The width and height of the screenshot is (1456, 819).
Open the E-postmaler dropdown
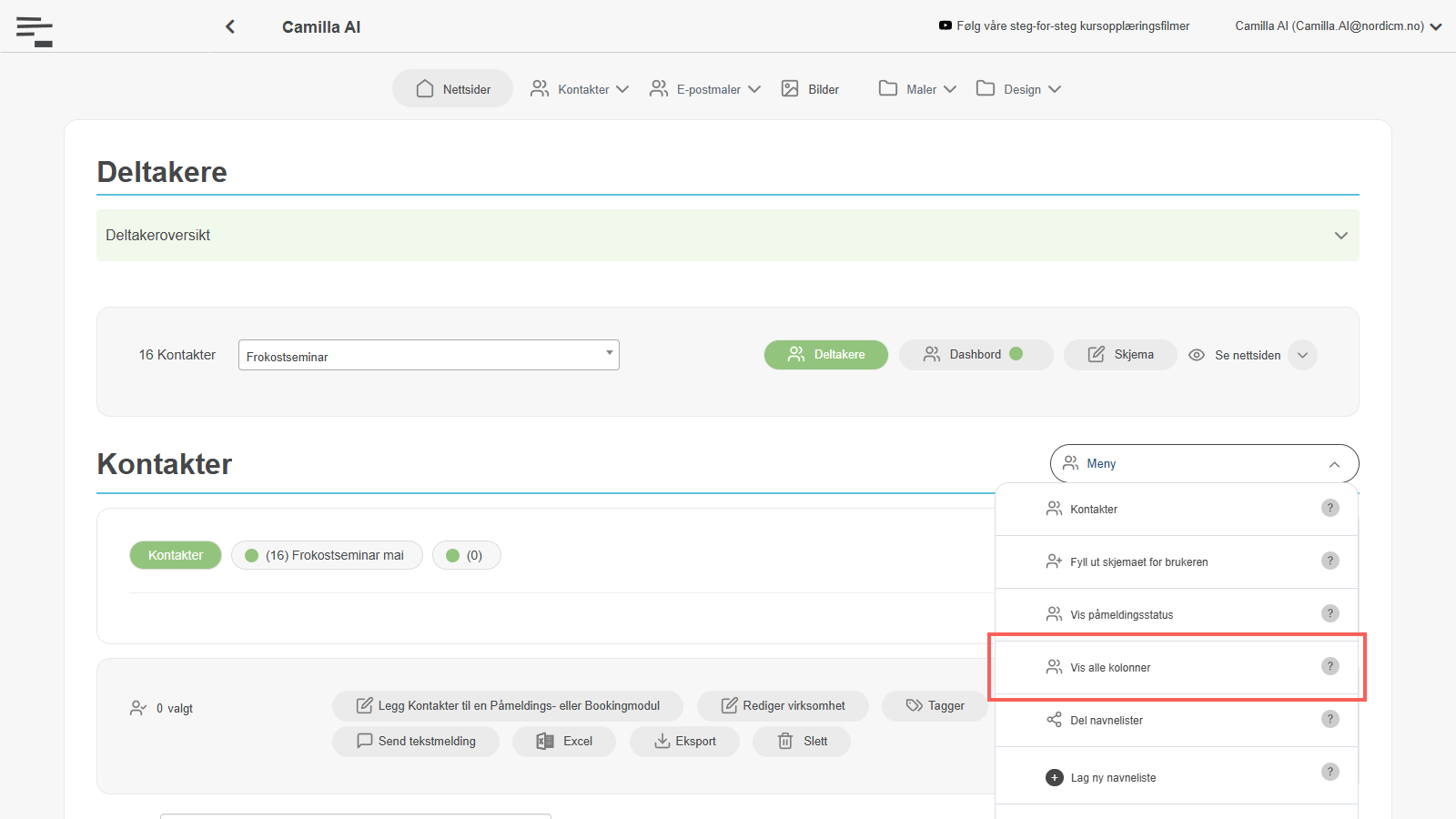click(705, 88)
